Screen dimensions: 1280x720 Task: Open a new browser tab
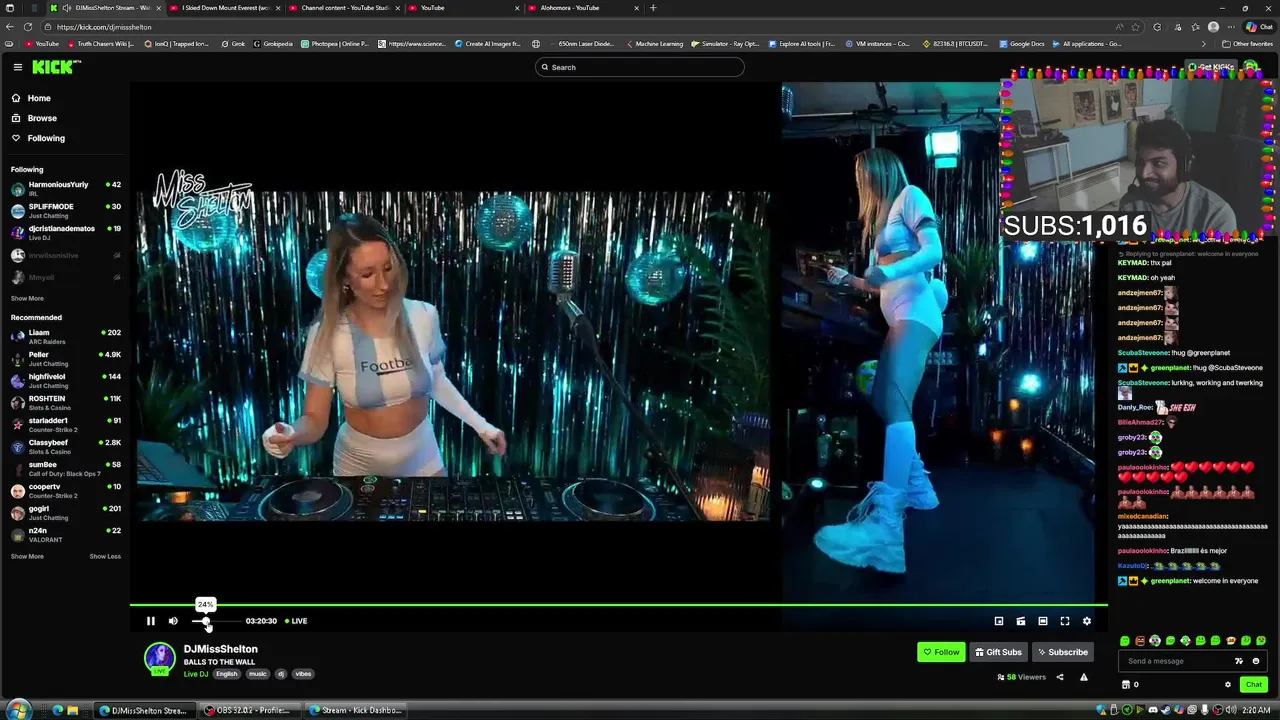(653, 8)
